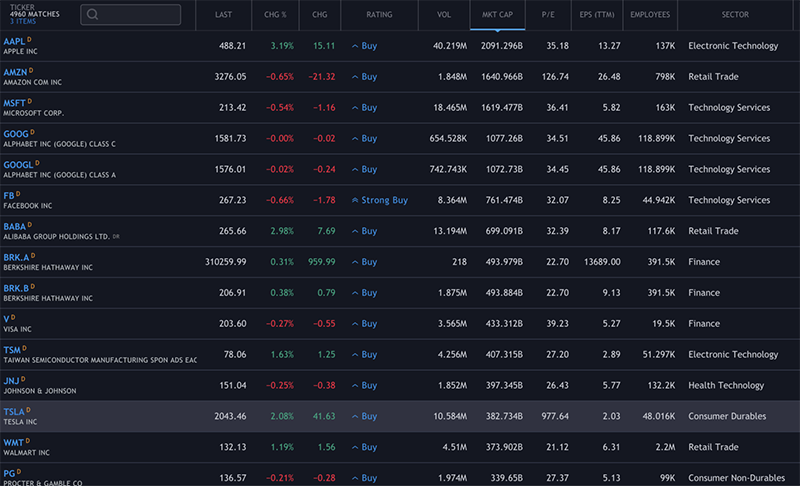Click Walmart's employees value 2.2M
The height and width of the screenshot is (486, 800).
(665, 447)
